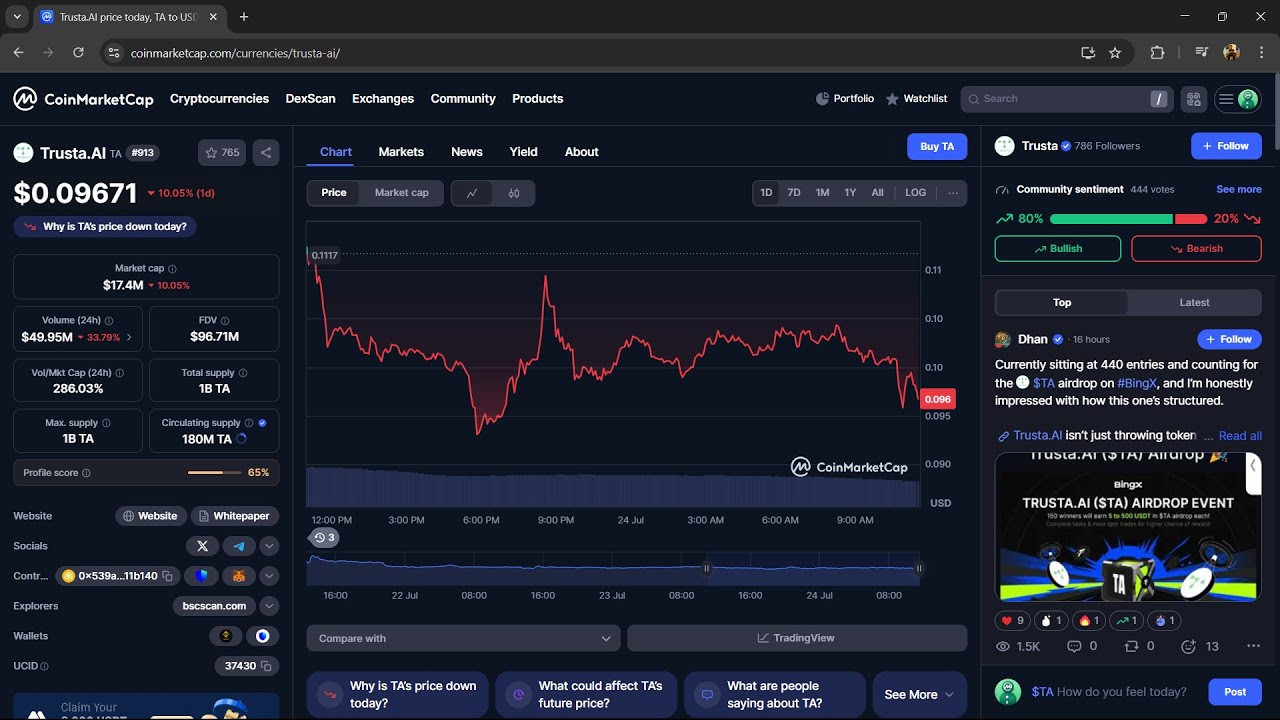
Task: Open the Portfolio page
Action: [x=845, y=99]
